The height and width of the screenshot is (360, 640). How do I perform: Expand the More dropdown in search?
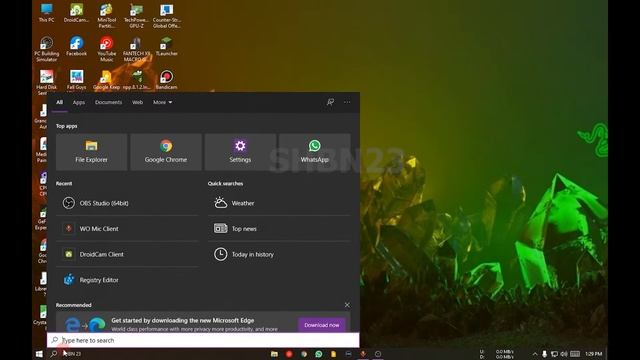click(162, 102)
